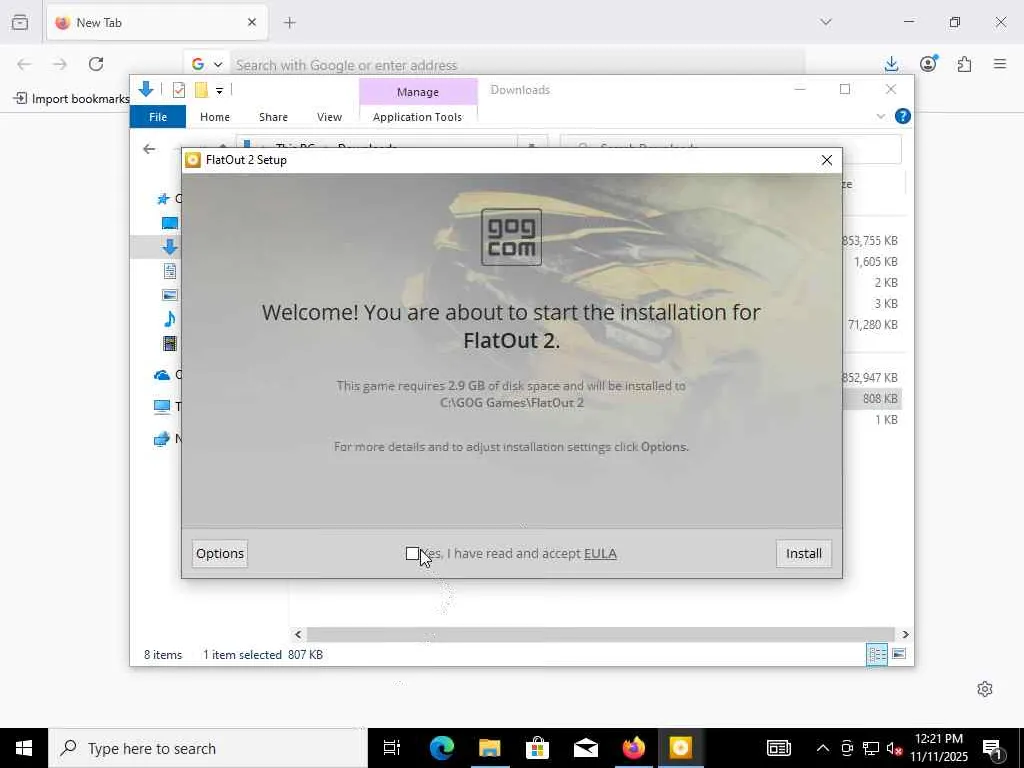This screenshot has width=1024, height=768.
Task: Select Downloads arrow in navigation pane
Action: [170, 247]
